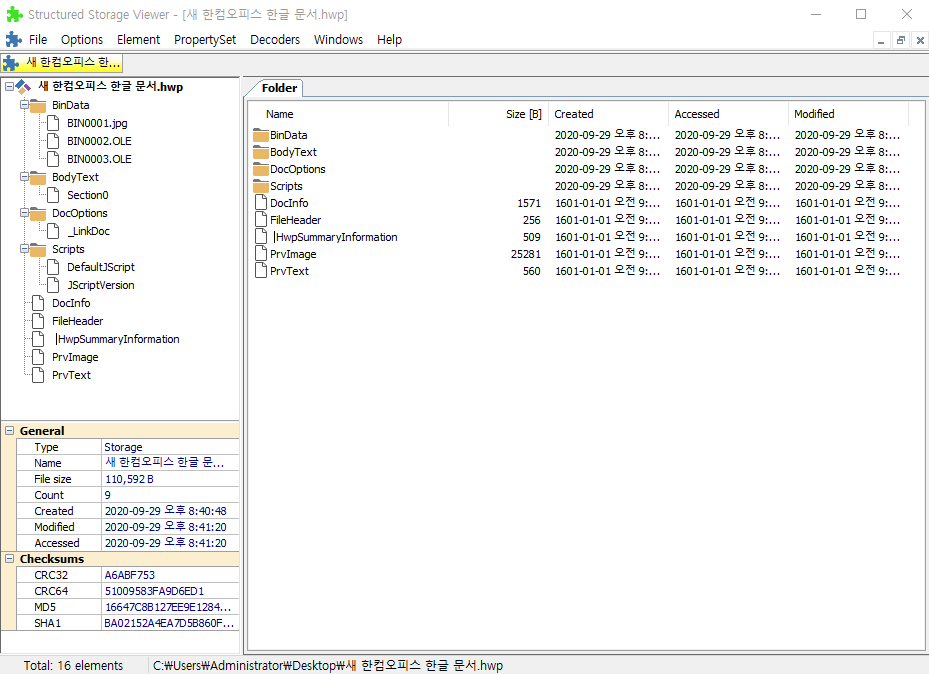Open the Element menu
929x674 pixels.
pyautogui.click(x=138, y=40)
